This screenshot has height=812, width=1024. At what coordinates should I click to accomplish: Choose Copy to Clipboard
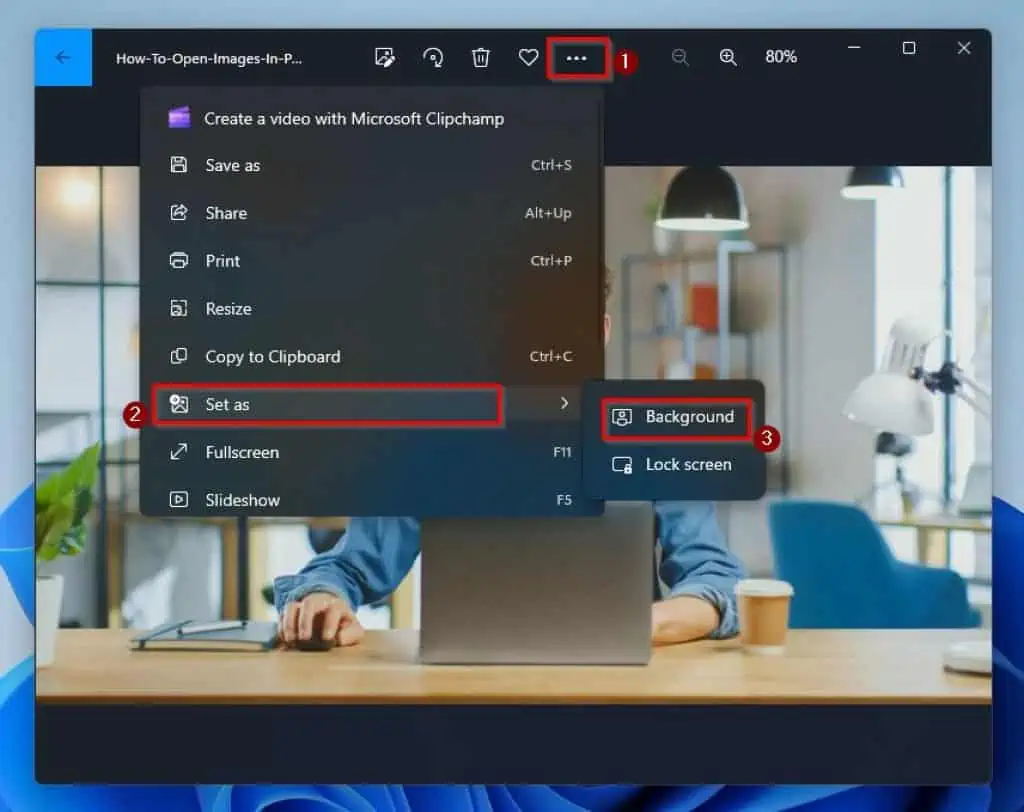[x=270, y=356]
